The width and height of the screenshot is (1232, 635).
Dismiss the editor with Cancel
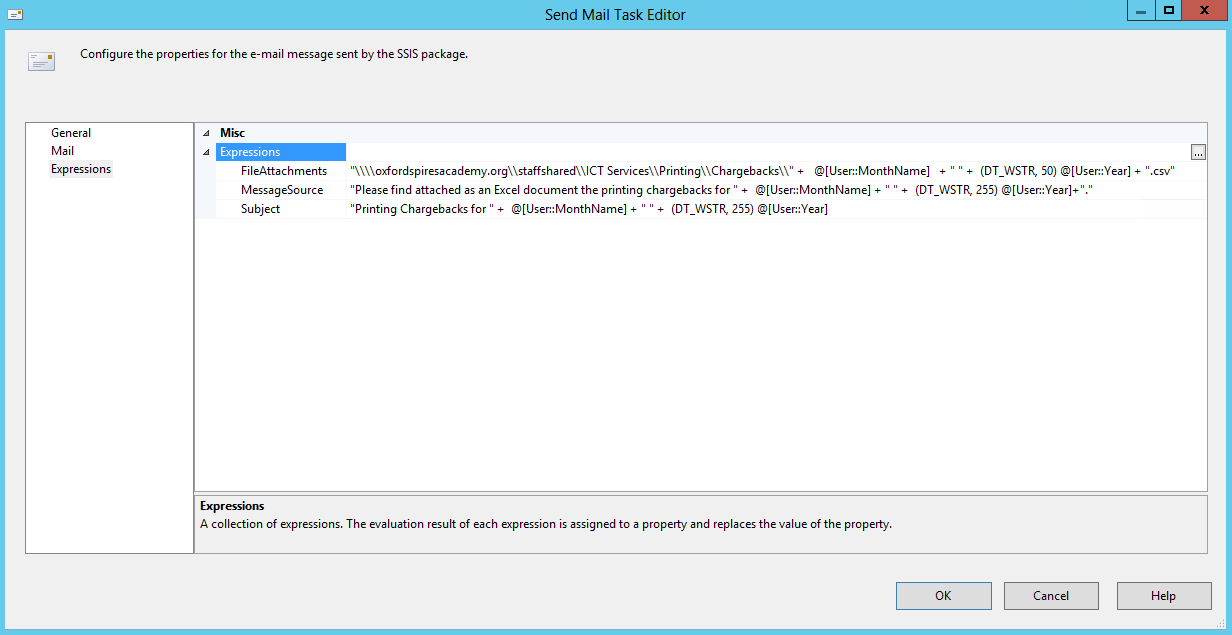pyautogui.click(x=1051, y=595)
